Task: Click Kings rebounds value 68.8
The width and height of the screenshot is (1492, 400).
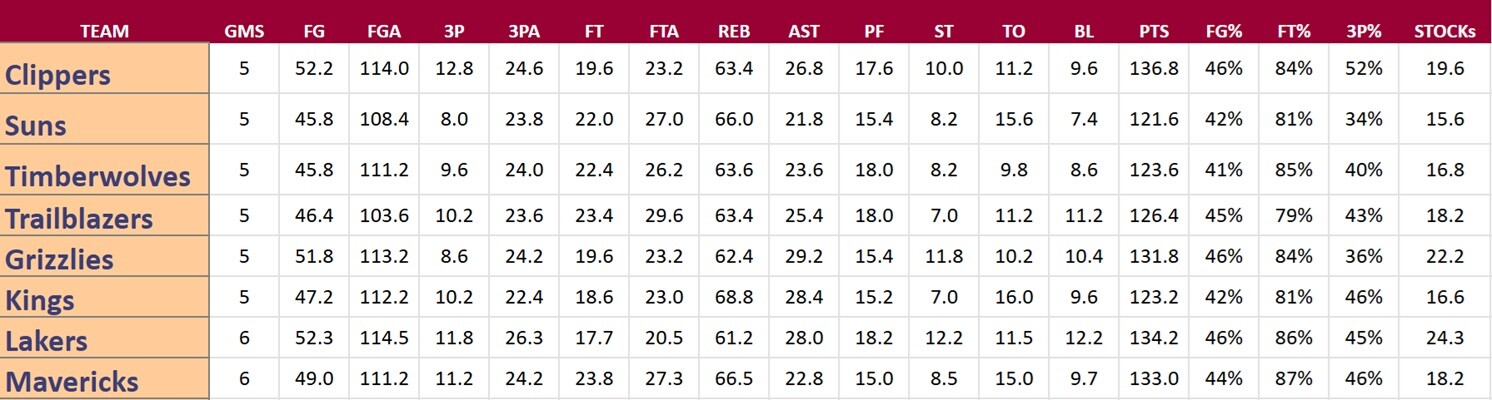Action: [x=734, y=298]
